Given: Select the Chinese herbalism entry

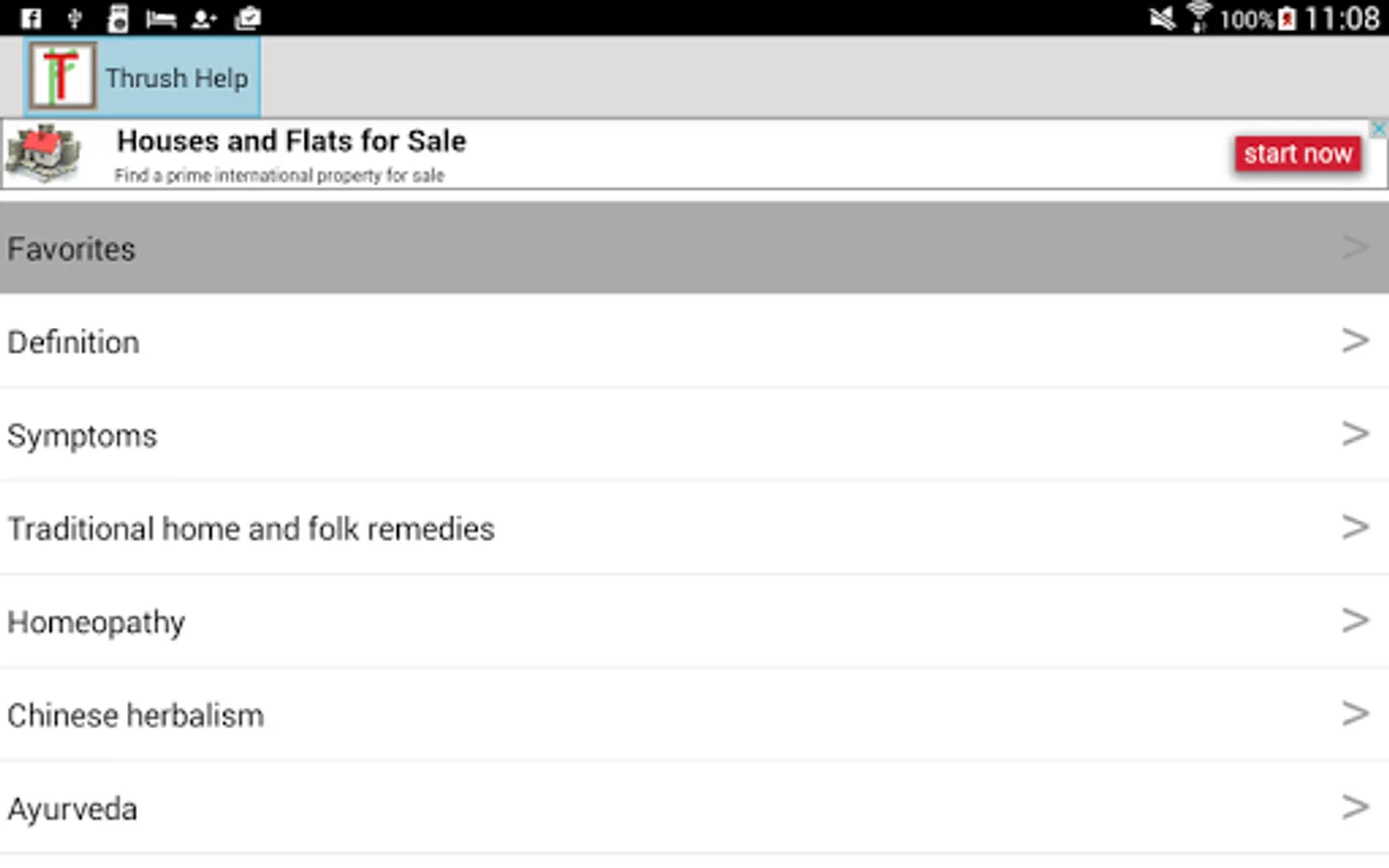Looking at the screenshot, I should coord(135,716).
